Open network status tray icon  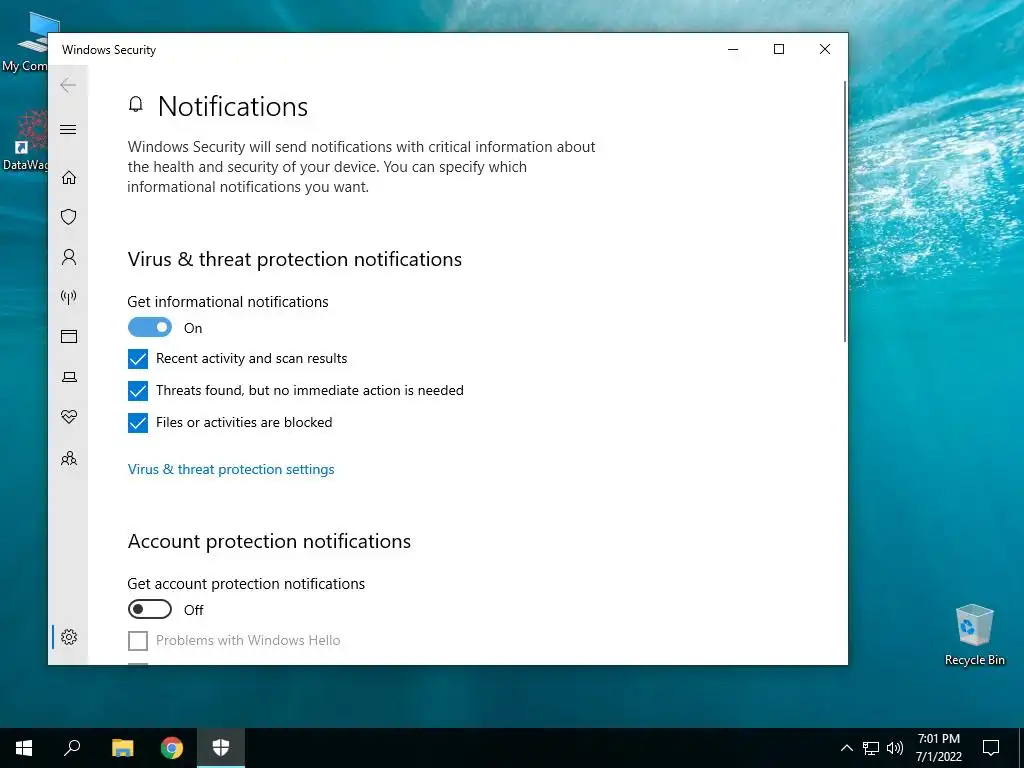click(871, 748)
